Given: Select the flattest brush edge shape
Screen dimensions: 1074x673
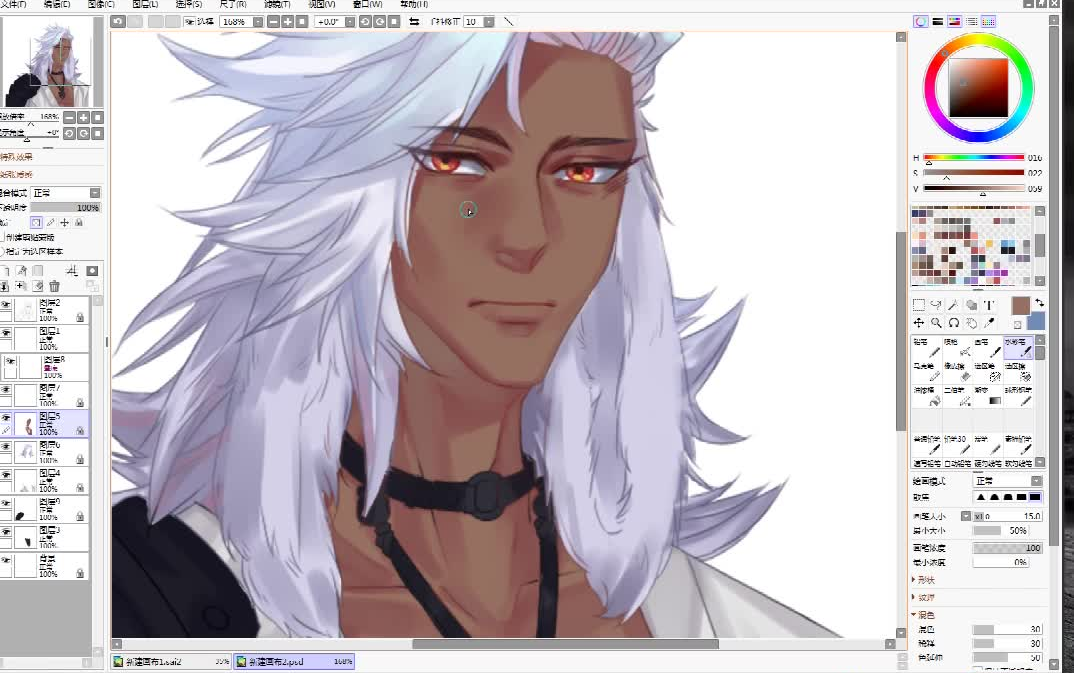Looking at the screenshot, I should coord(1035,498).
